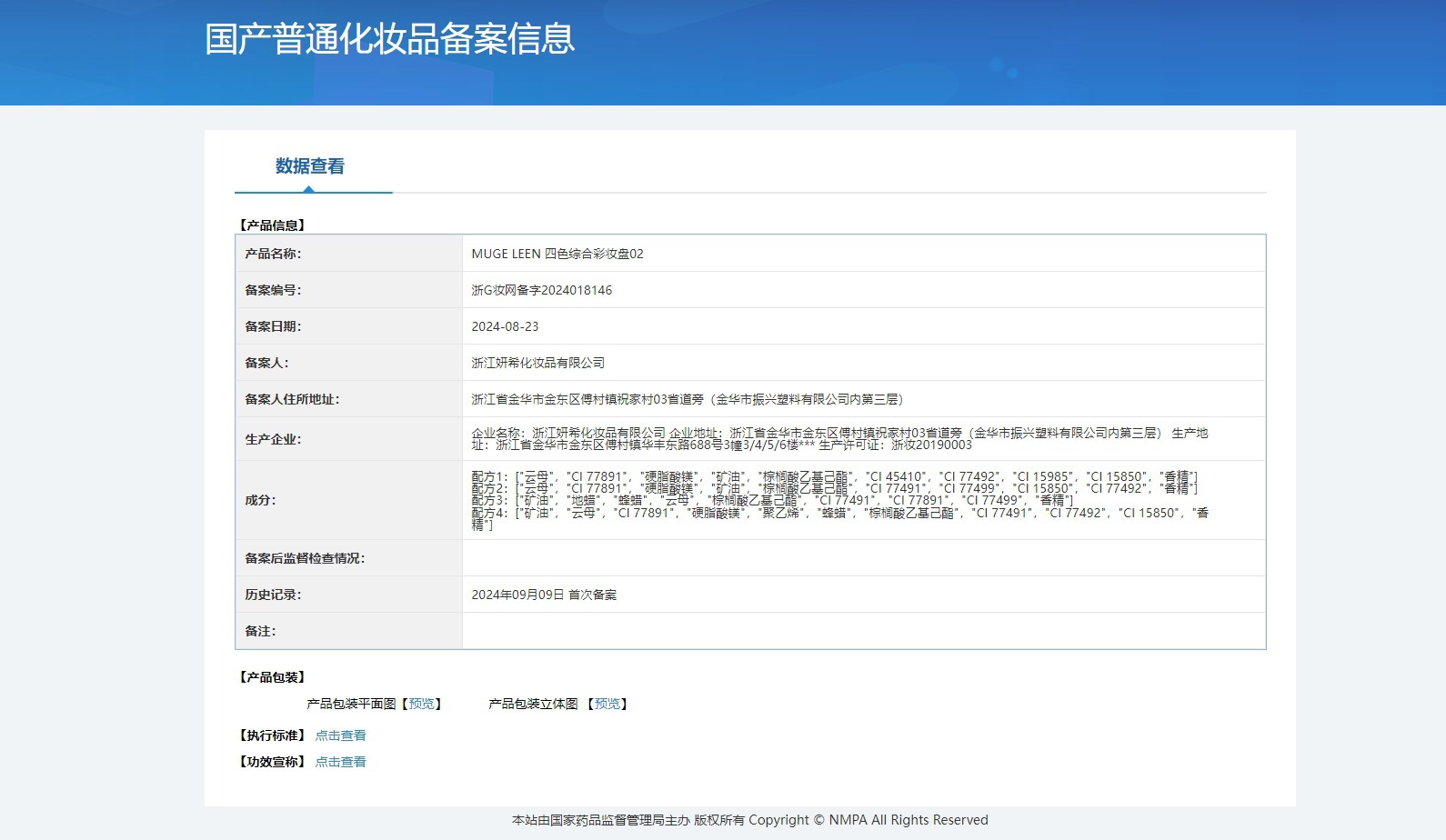The image size is (1446, 840).
Task: Select filing date 2024-08-23
Action: (505, 326)
